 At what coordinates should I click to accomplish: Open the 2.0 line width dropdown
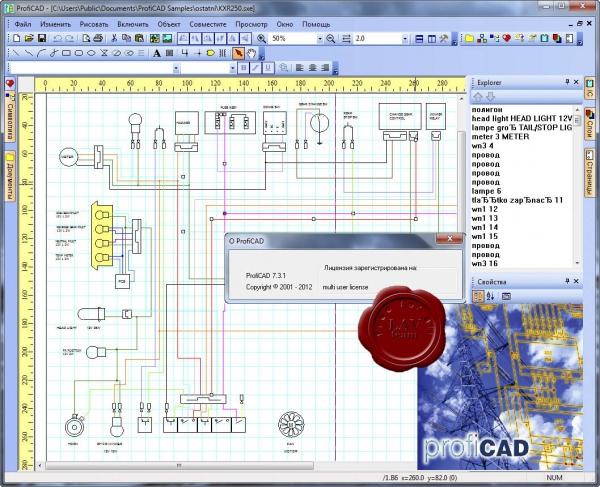coord(405,38)
